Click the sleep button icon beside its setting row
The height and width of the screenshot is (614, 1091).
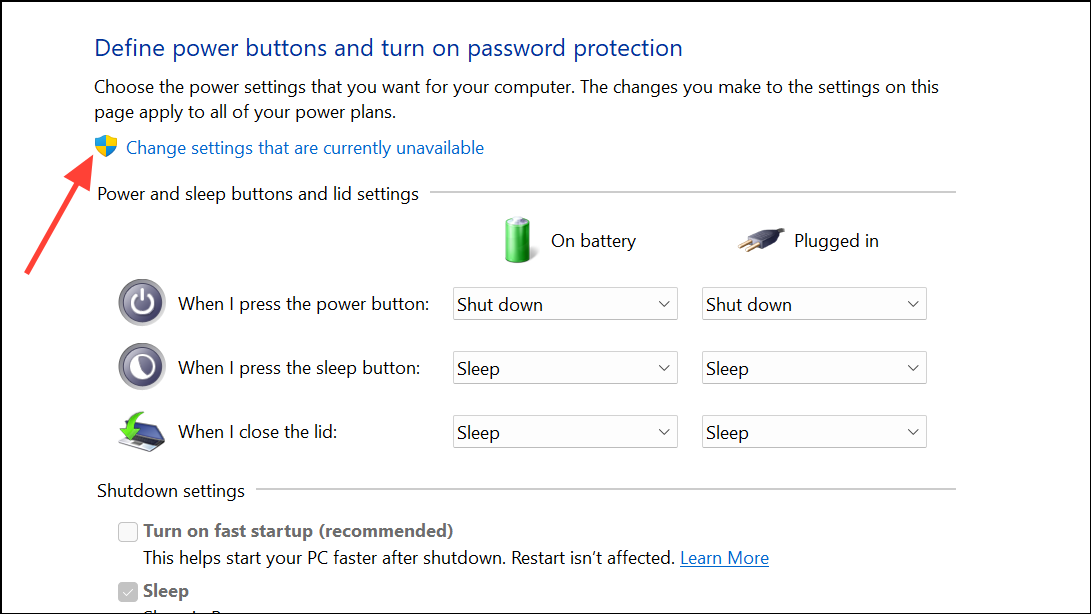pos(141,367)
